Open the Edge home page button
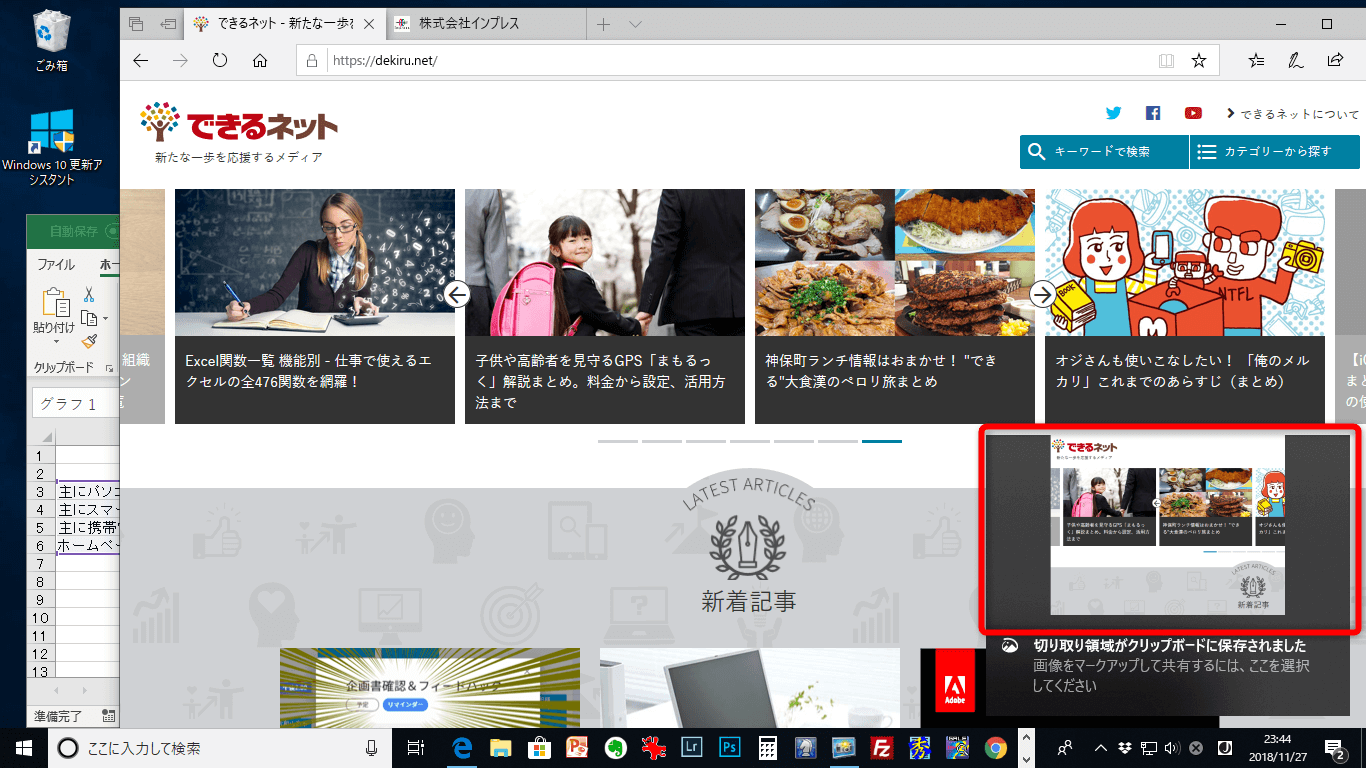This screenshot has width=1366, height=768. click(x=260, y=61)
